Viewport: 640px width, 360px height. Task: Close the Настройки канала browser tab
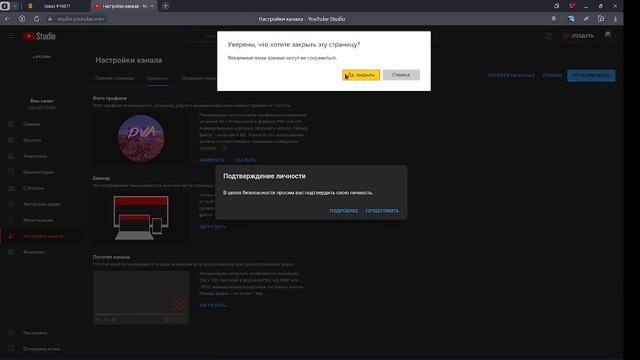coord(152,6)
